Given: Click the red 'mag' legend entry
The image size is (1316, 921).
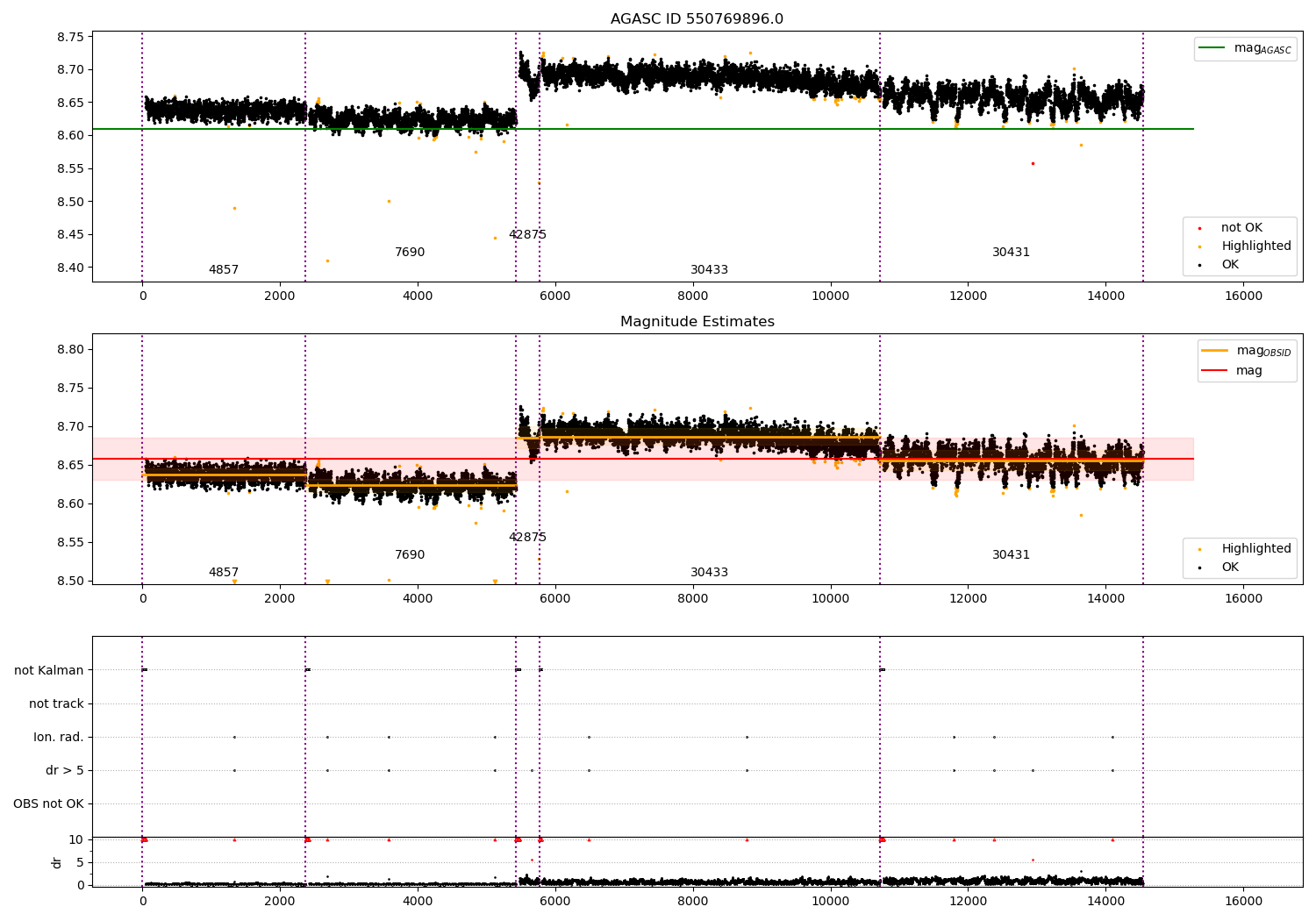Looking at the screenshot, I should pyautogui.click(x=1232, y=371).
